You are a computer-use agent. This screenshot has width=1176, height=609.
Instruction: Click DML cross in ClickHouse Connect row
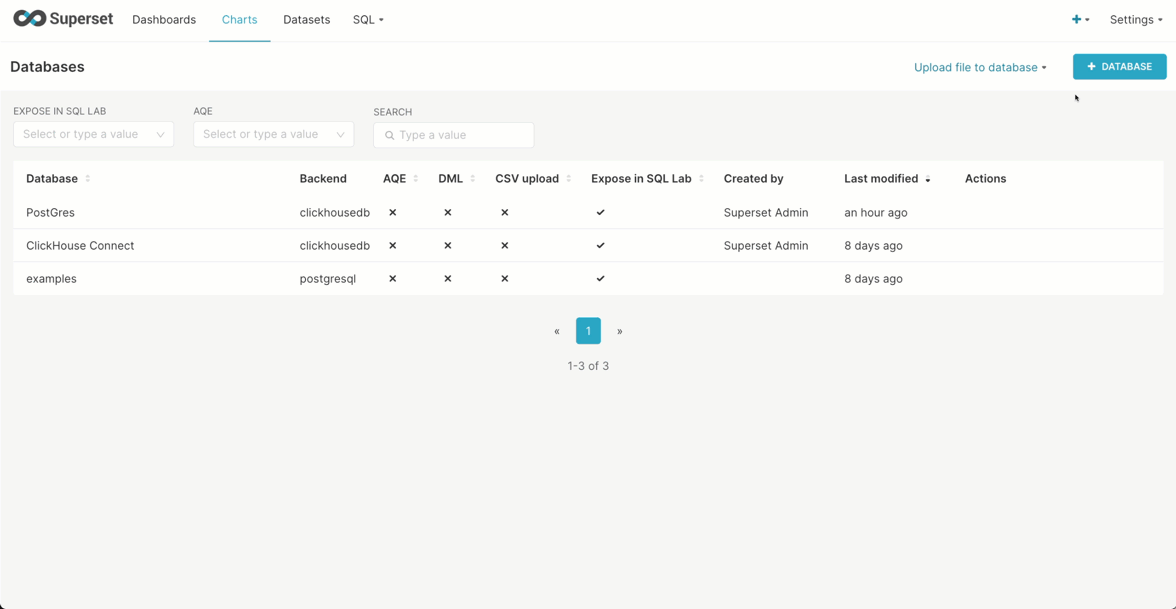(x=448, y=245)
